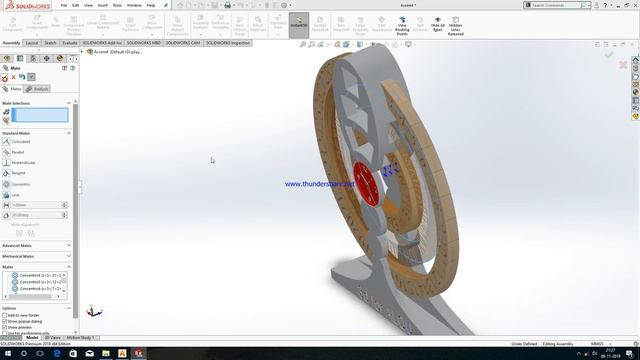The image size is (640, 360).
Task: Expand the Accem4 tree node arrow
Action: (82, 52)
